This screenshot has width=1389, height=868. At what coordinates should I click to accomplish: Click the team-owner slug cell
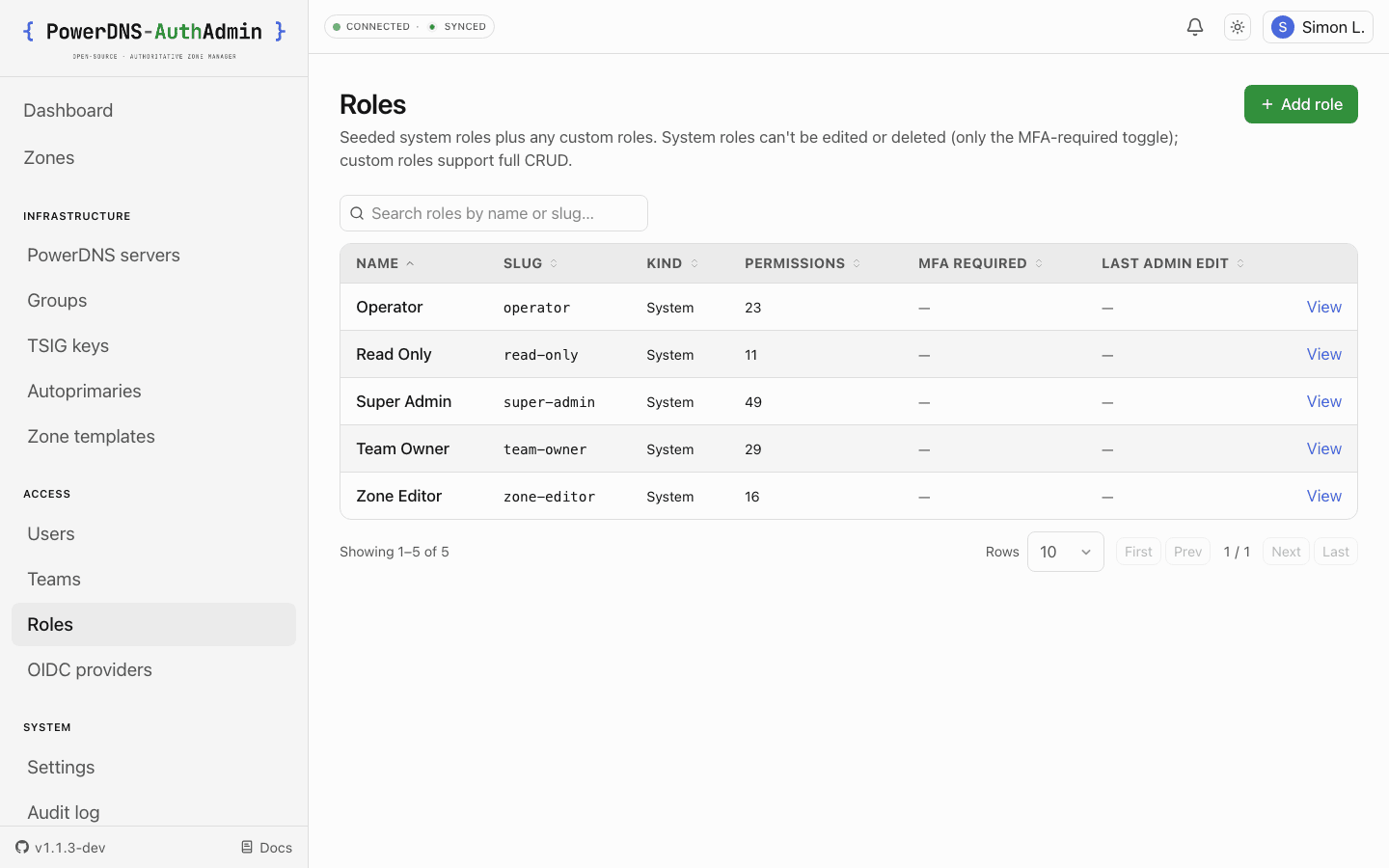point(545,449)
